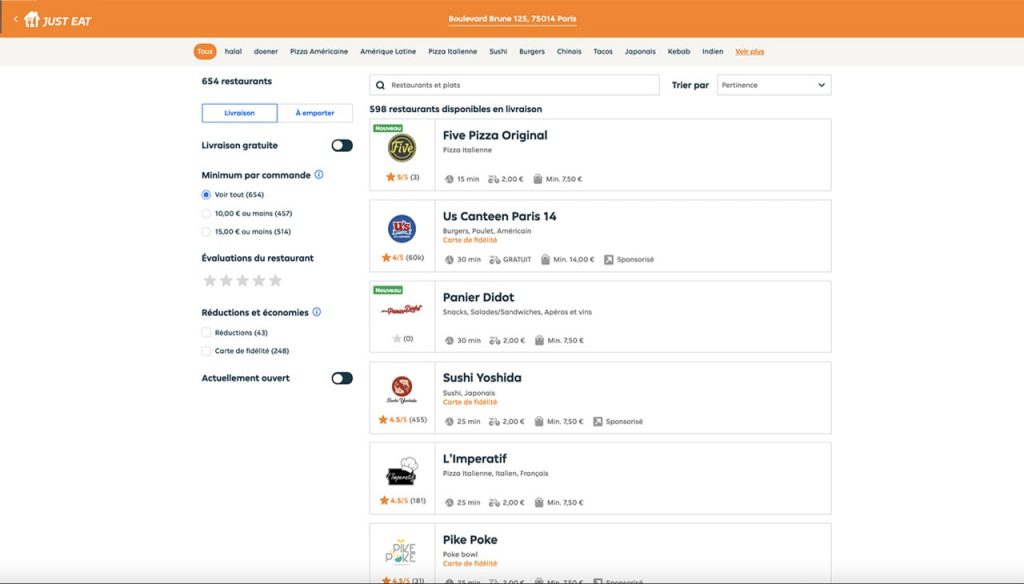Select the Tacos cuisine filter
The image size is (1024, 584).
[x=603, y=52]
